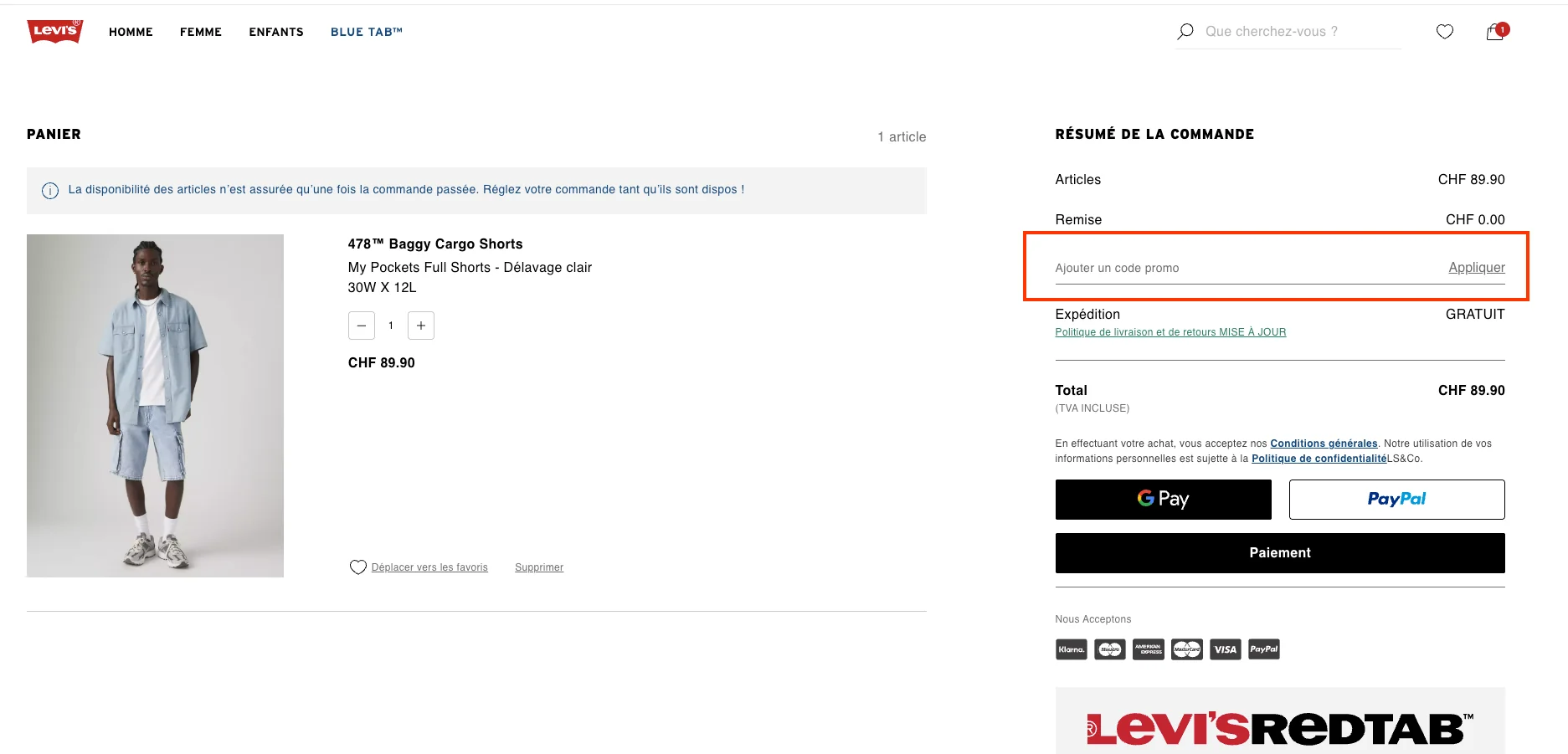Click Appliquer to apply promo code
Viewport: 1568px width, 754px height.
click(1477, 268)
